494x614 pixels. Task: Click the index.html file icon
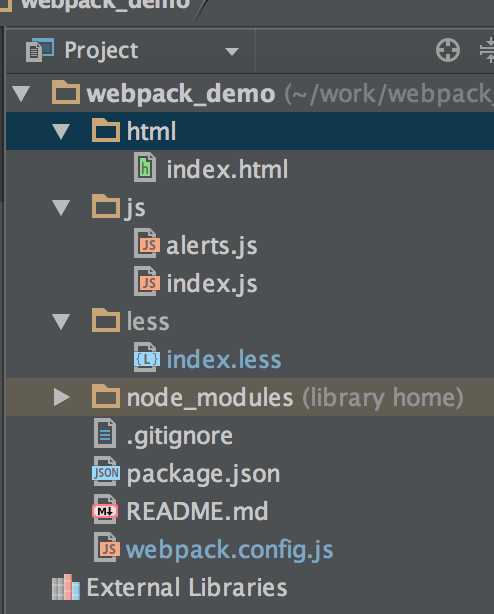coord(145,168)
